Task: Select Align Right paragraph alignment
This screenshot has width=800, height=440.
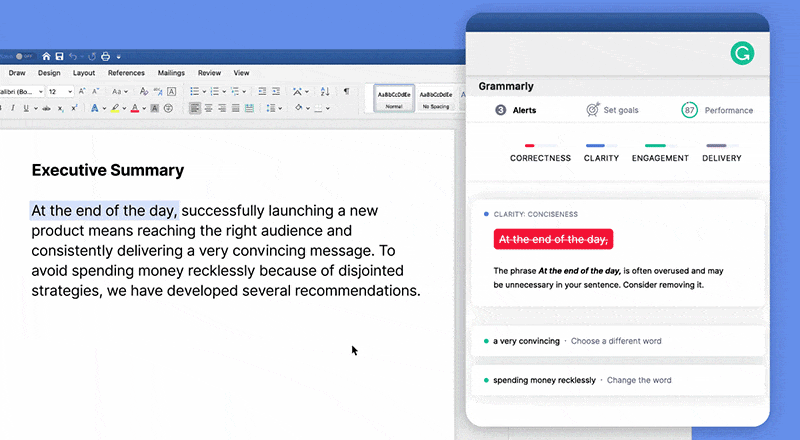Action: click(222, 108)
